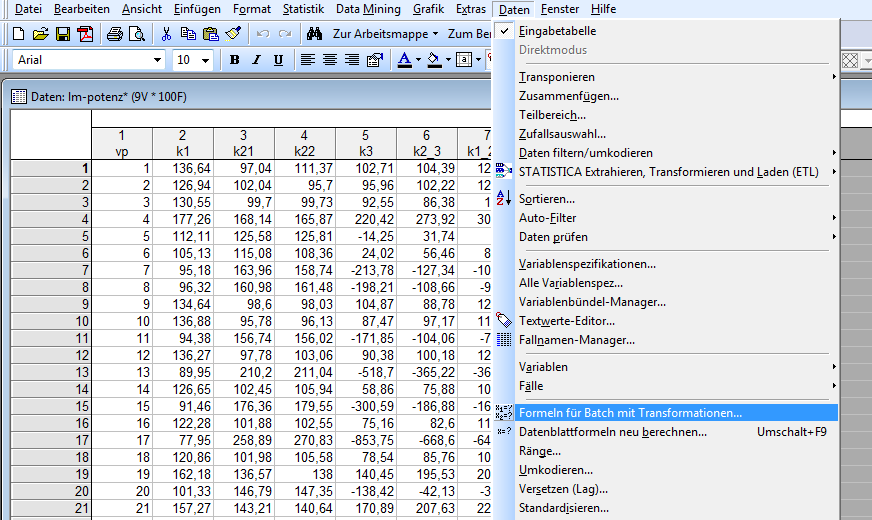Screen dimensions: 872x520
Task: Click the redo arrow icon
Action: tap(285, 34)
